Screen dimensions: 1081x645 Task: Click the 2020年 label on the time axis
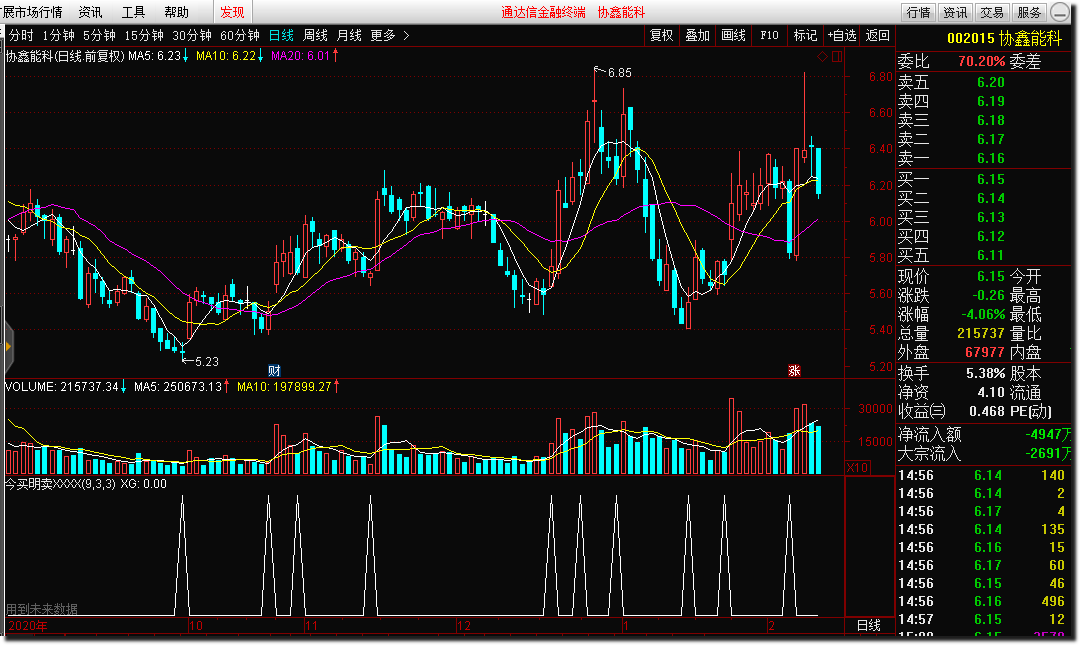tap(28, 626)
